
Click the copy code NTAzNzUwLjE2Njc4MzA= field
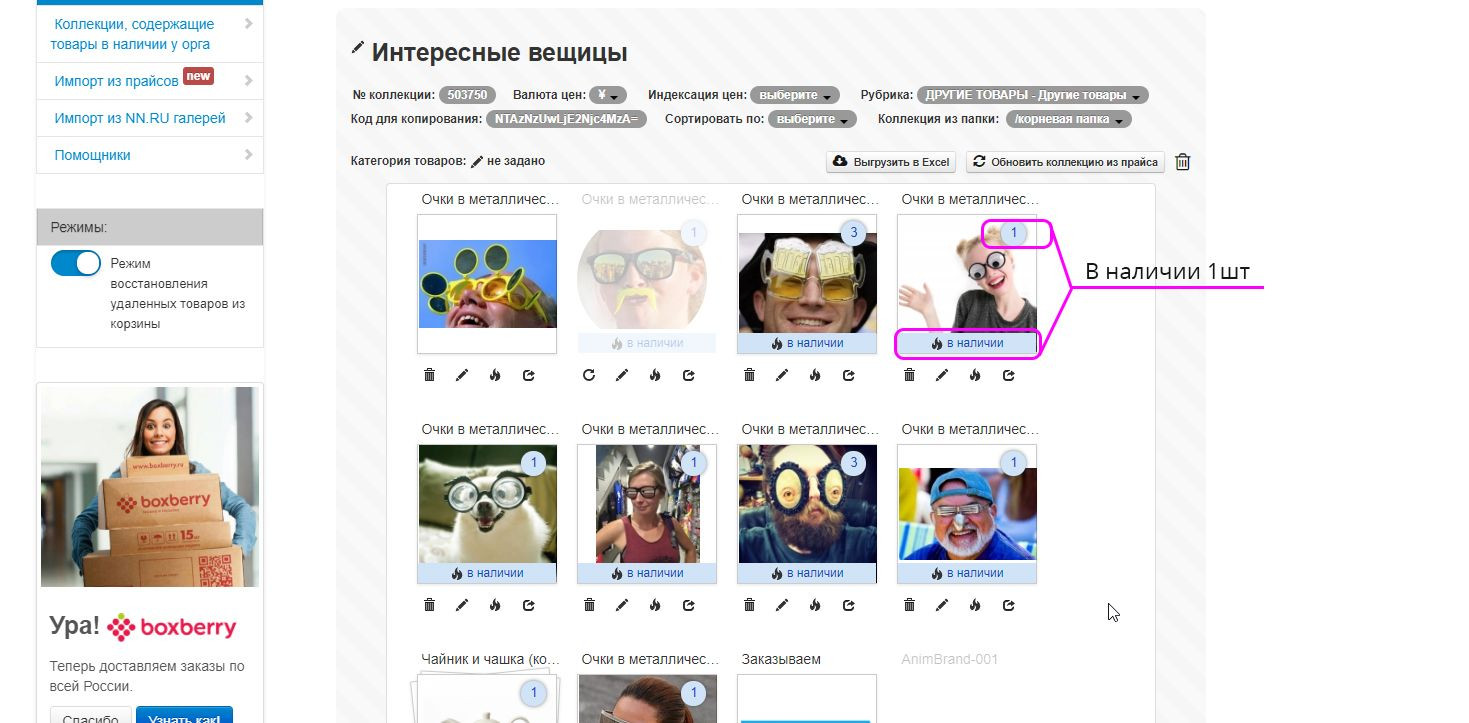(567, 119)
